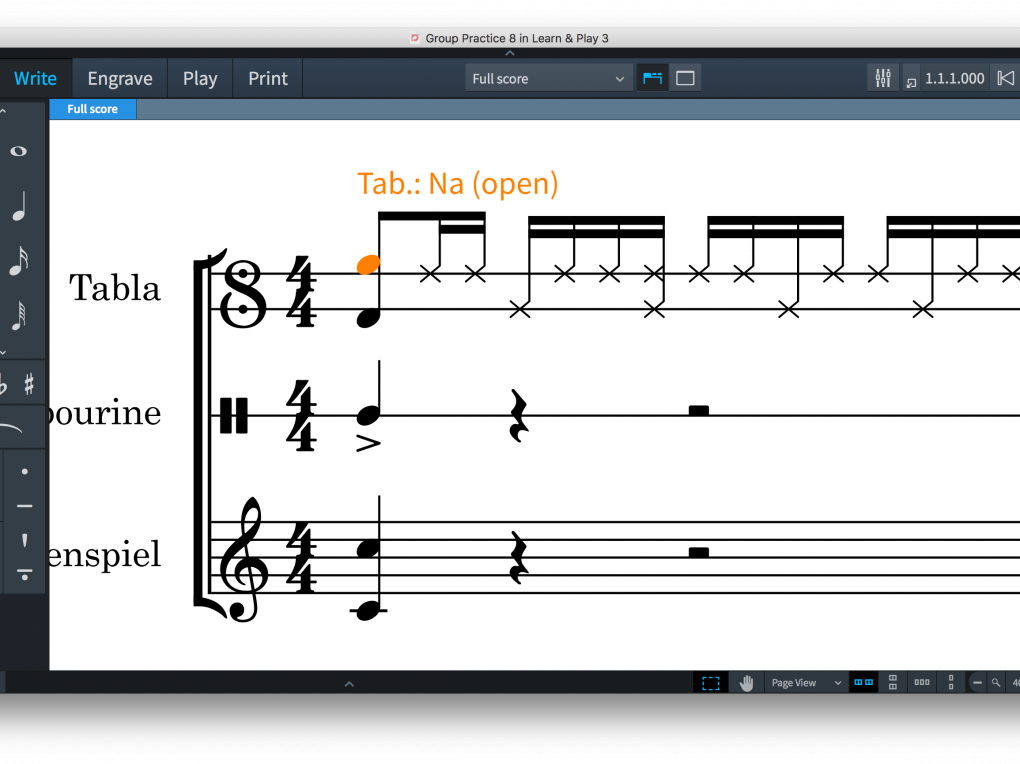Click the transport display mode icon
1020x764 pixels.
[911, 82]
